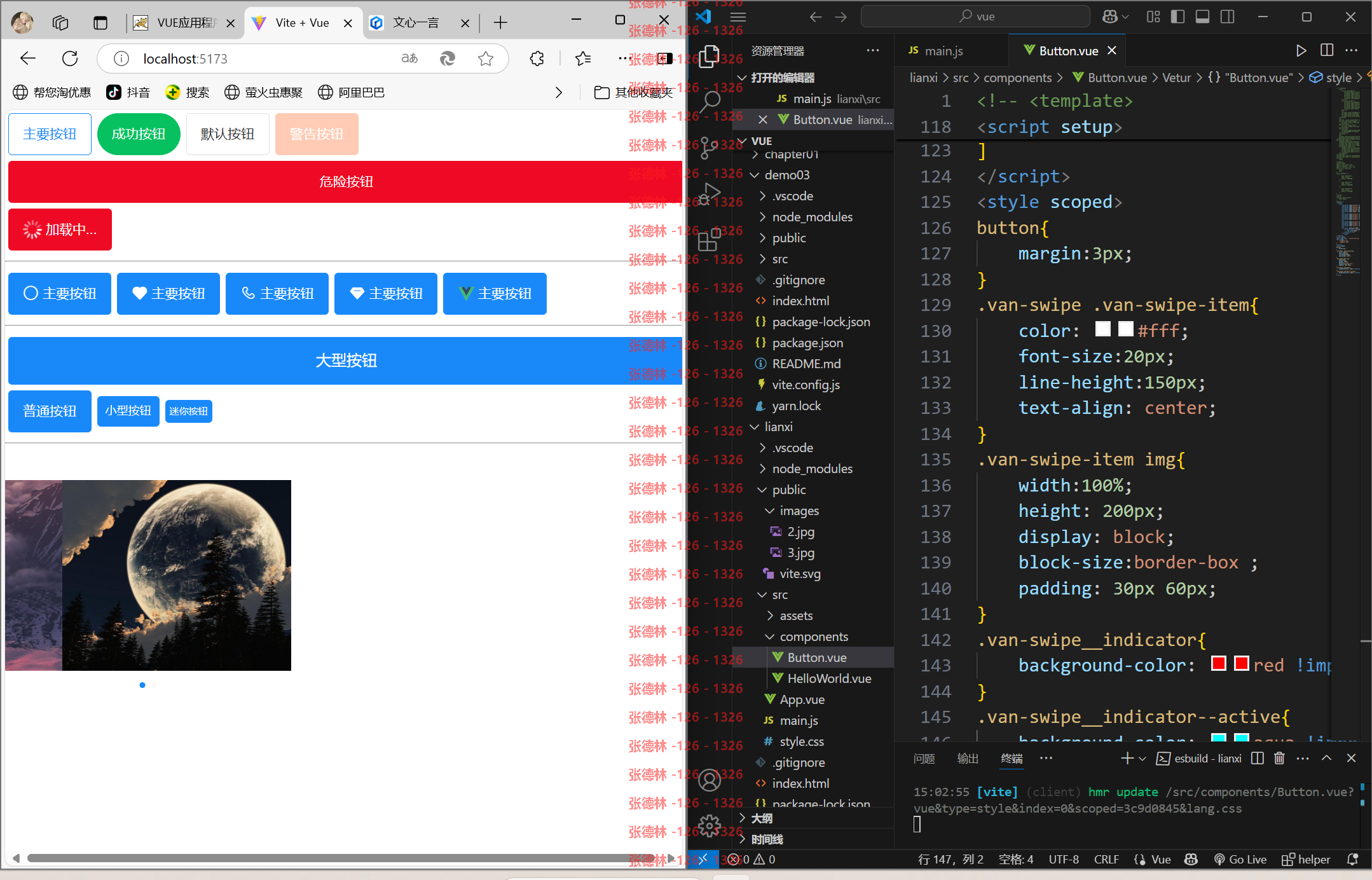Viewport: 1372px width, 880px height.
Task: Open the Run and Debug view icon
Action: coord(709,194)
